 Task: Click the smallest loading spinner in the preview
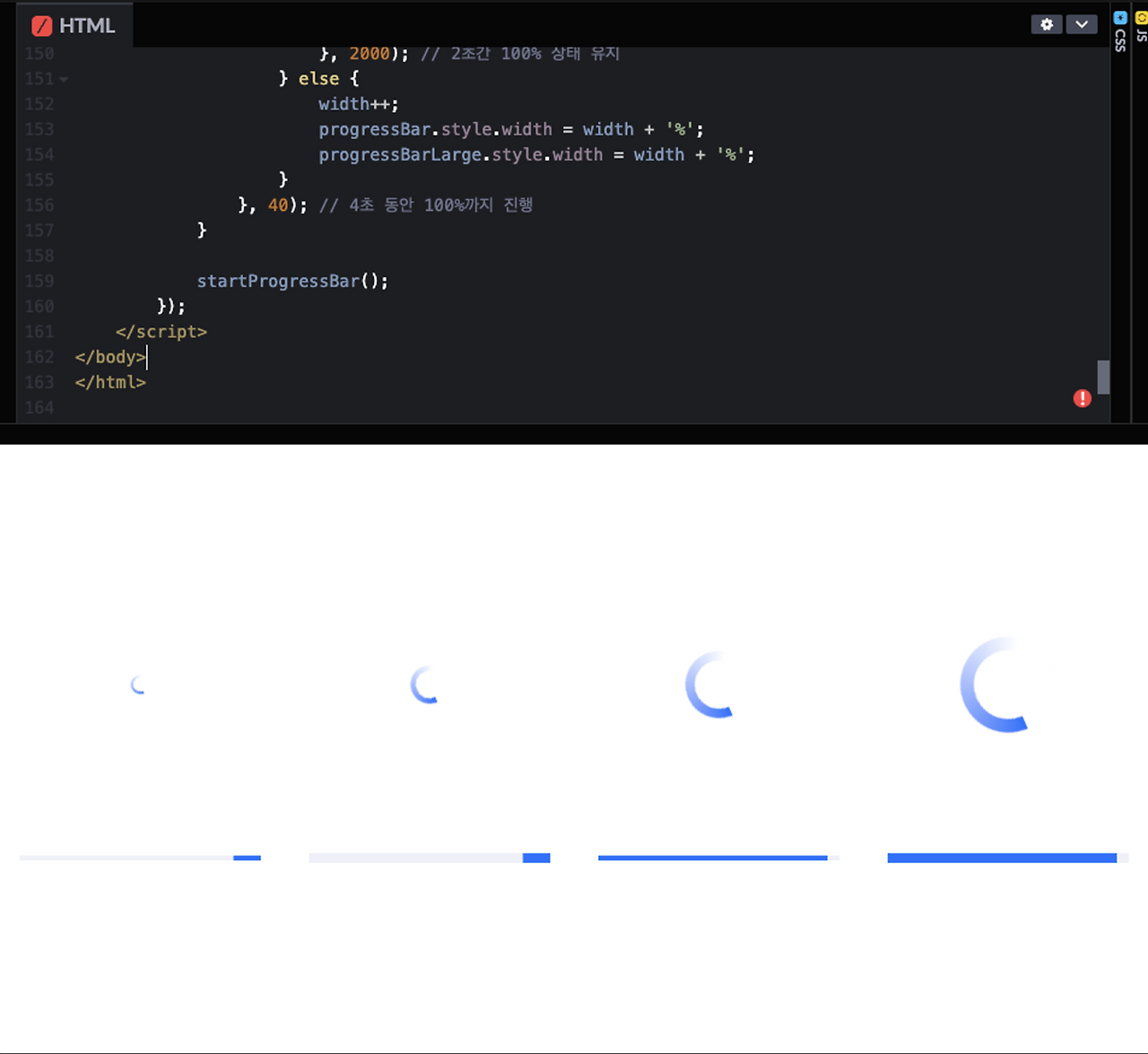pos(138,685)
